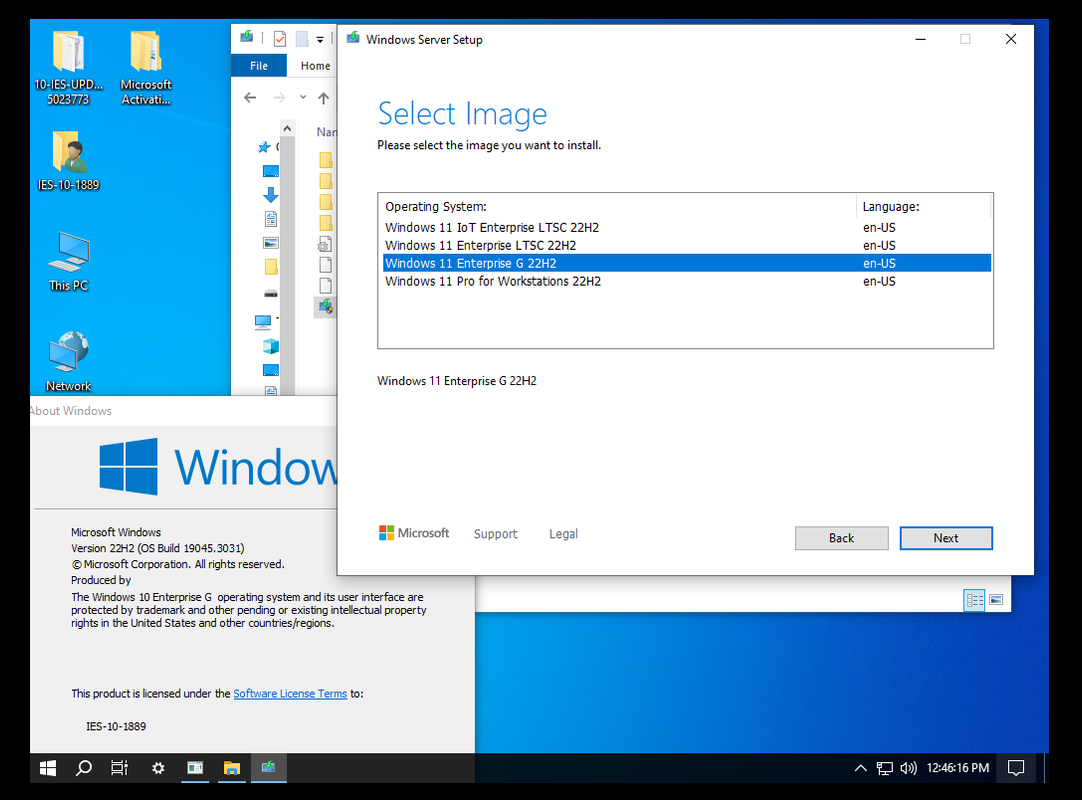Switch Explorer to details view

(974, 600)
